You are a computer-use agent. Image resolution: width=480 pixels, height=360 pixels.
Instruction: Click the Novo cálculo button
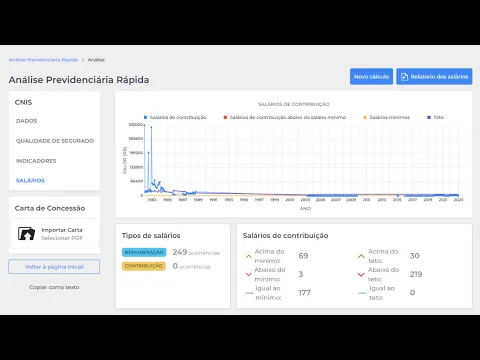click(371, 77)
